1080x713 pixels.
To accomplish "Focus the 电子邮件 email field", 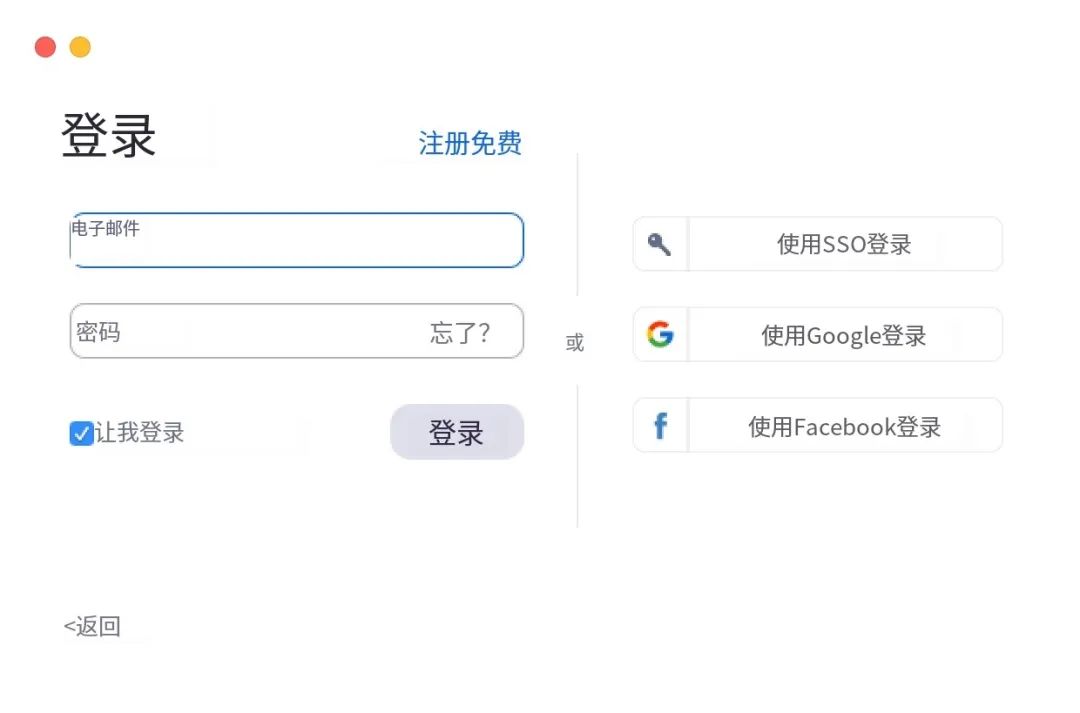I will click(x=297, y=240).
